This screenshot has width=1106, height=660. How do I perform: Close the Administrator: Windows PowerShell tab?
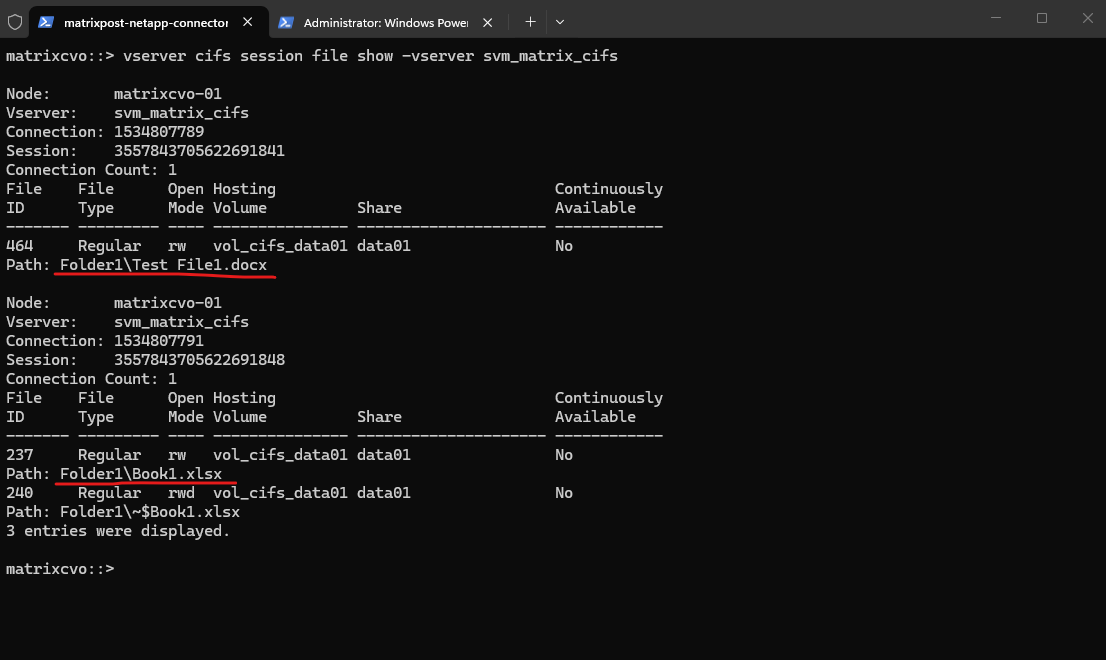[488, 22]
